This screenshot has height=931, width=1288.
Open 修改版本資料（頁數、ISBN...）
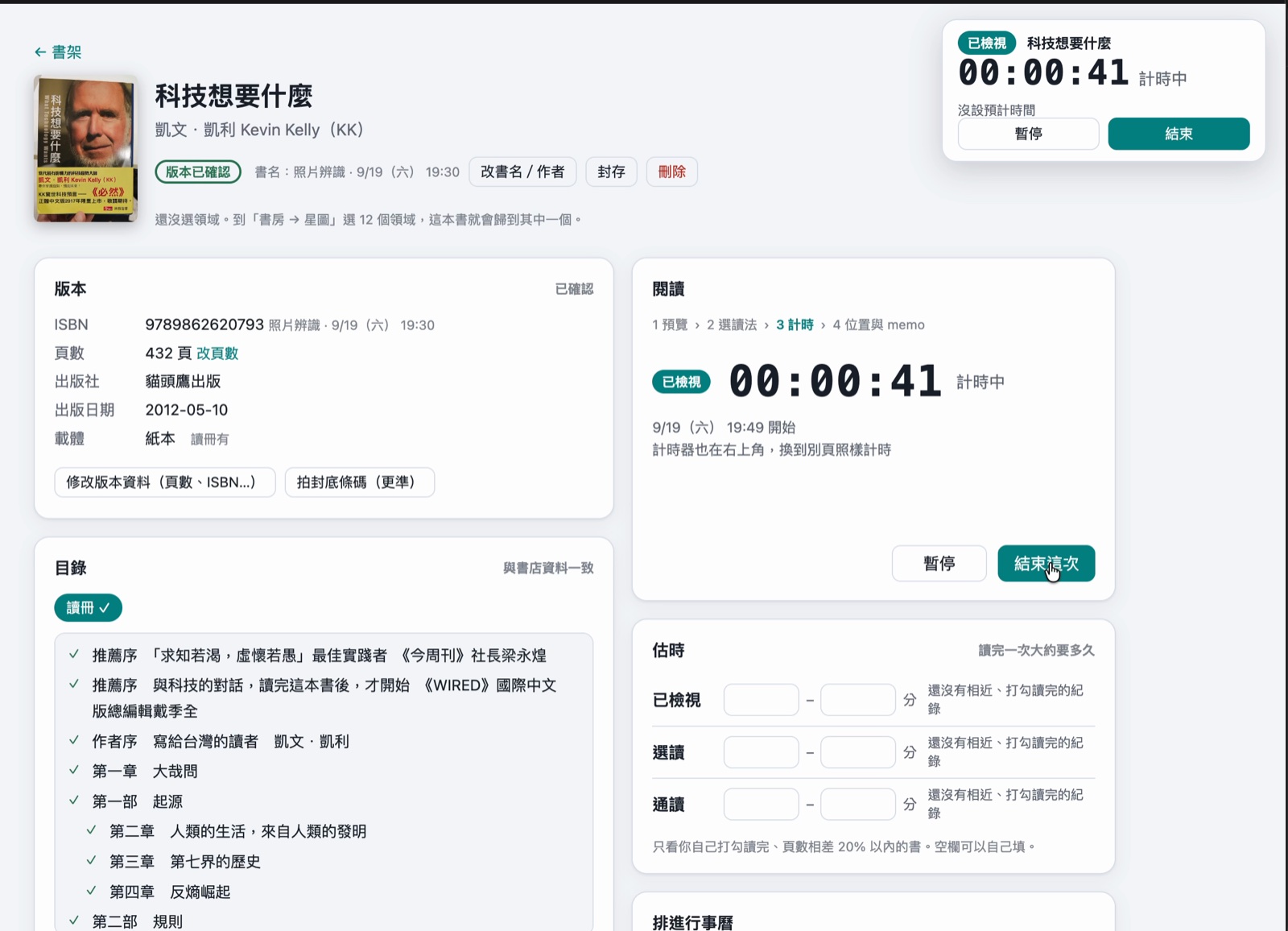[165, 482]
